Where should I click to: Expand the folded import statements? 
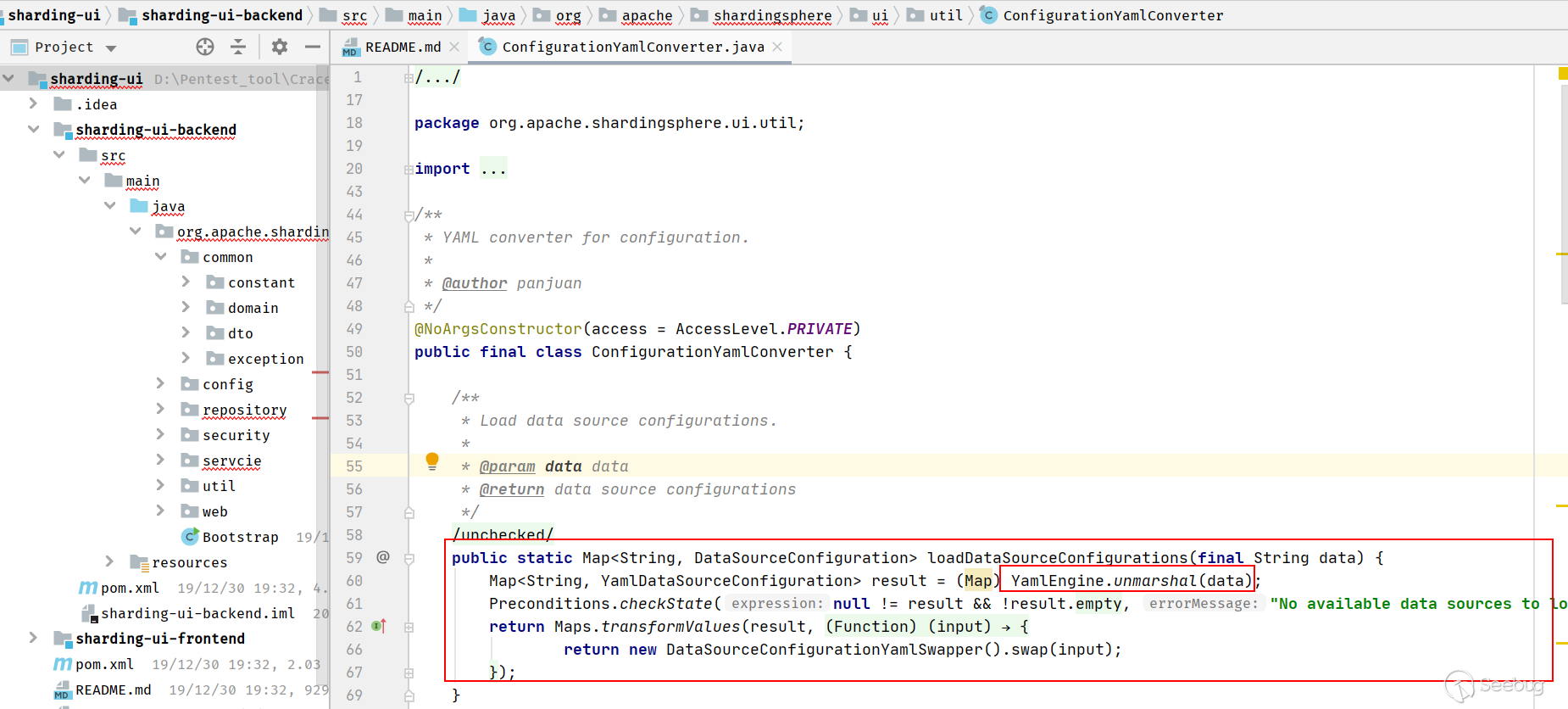click(493, 169)
